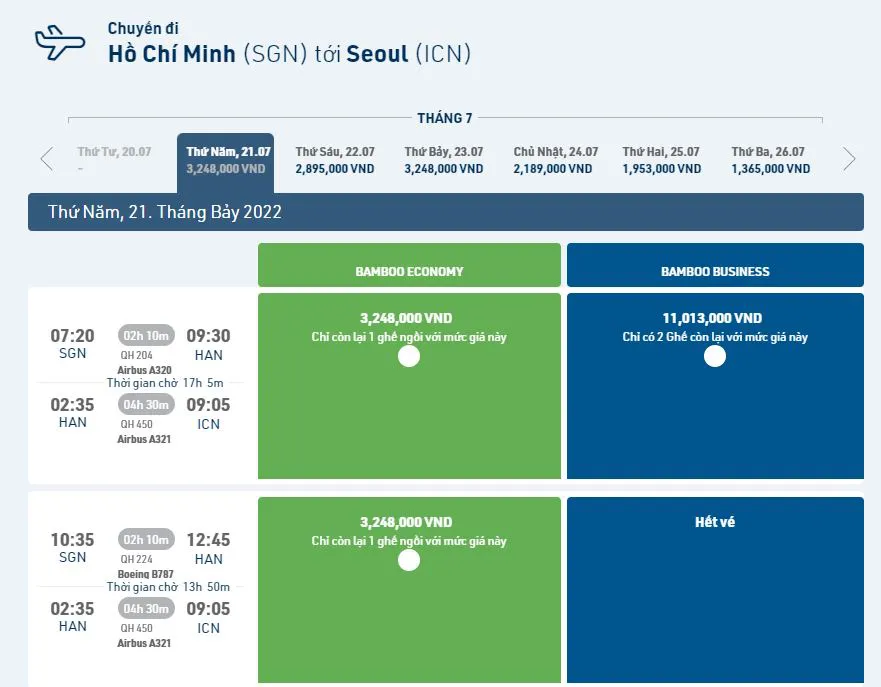Choose Thứ Hai, 25.07 date tab
The image size is (881, 687).
661,160
